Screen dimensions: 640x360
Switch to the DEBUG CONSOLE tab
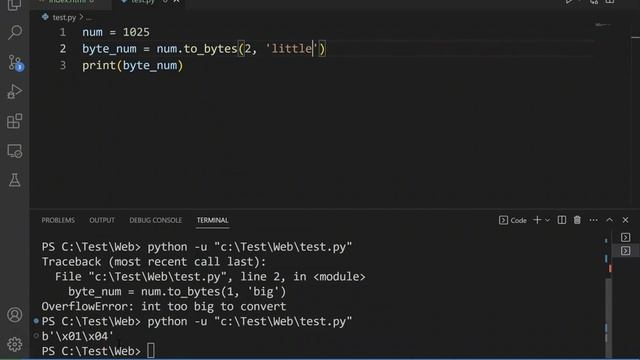point(156,220)
